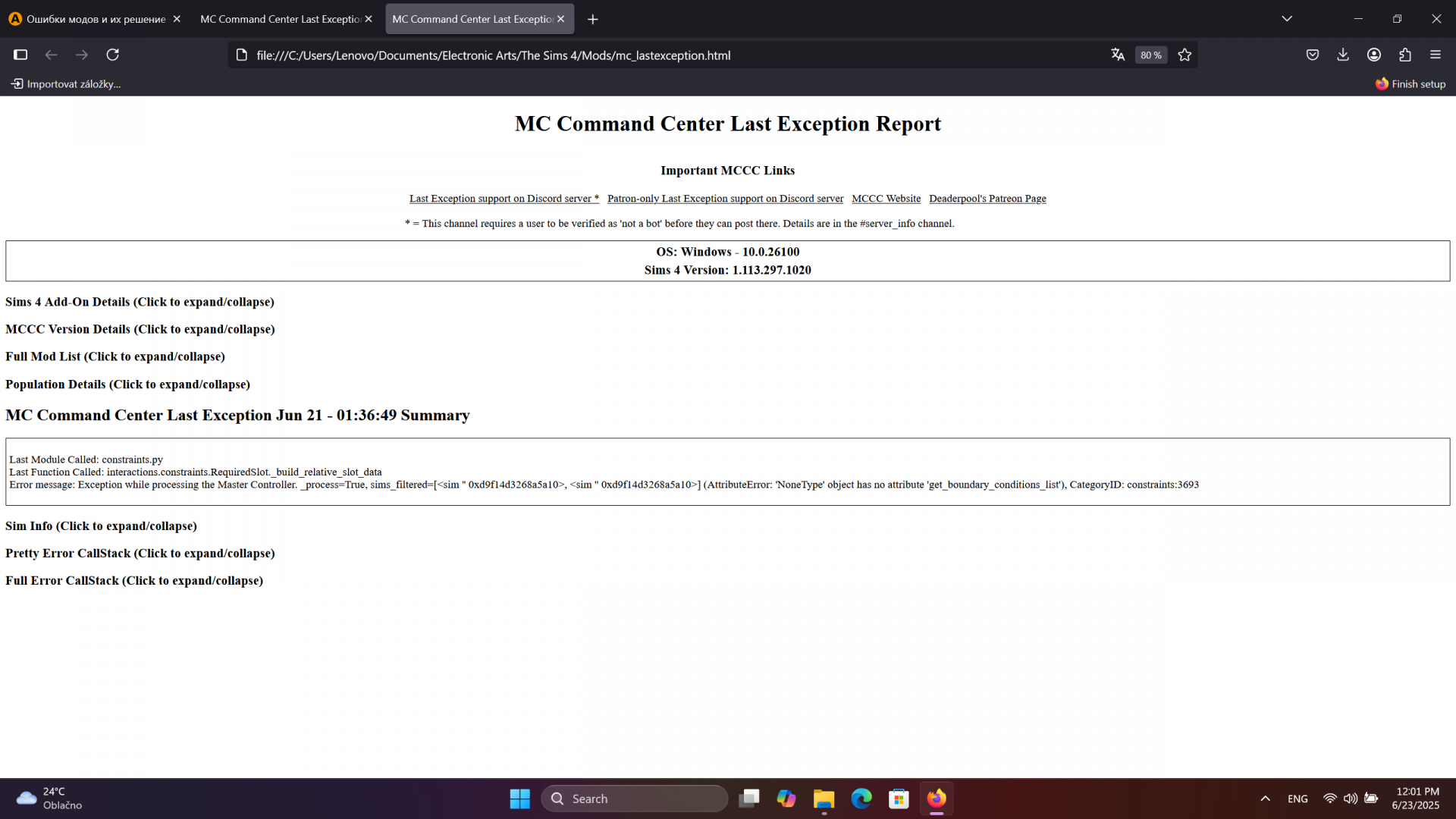
Task: Open File Explorer from the taskbar
Action: click(824, 799)
